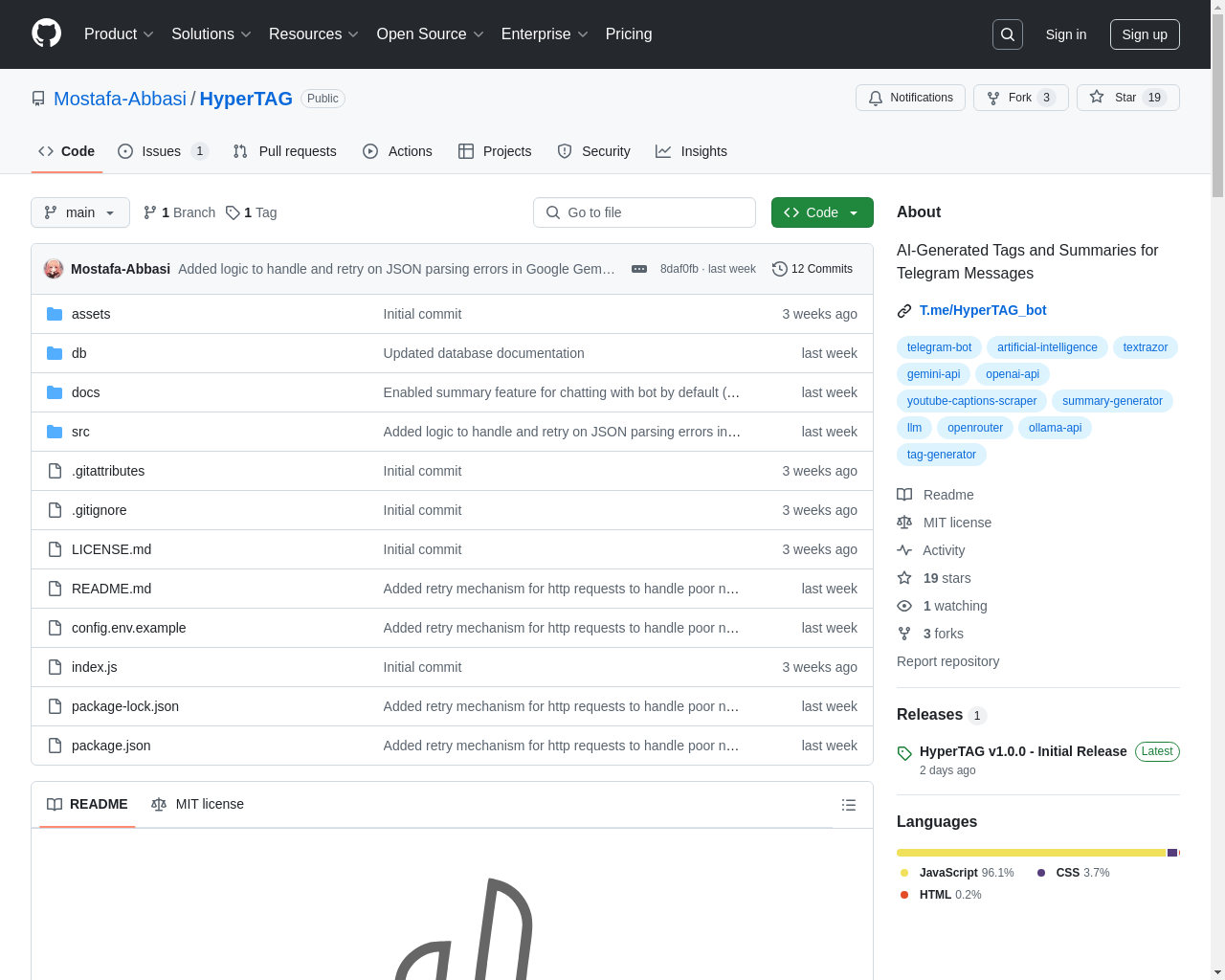Click the telegram-bot topic tag

pos(939,347)
